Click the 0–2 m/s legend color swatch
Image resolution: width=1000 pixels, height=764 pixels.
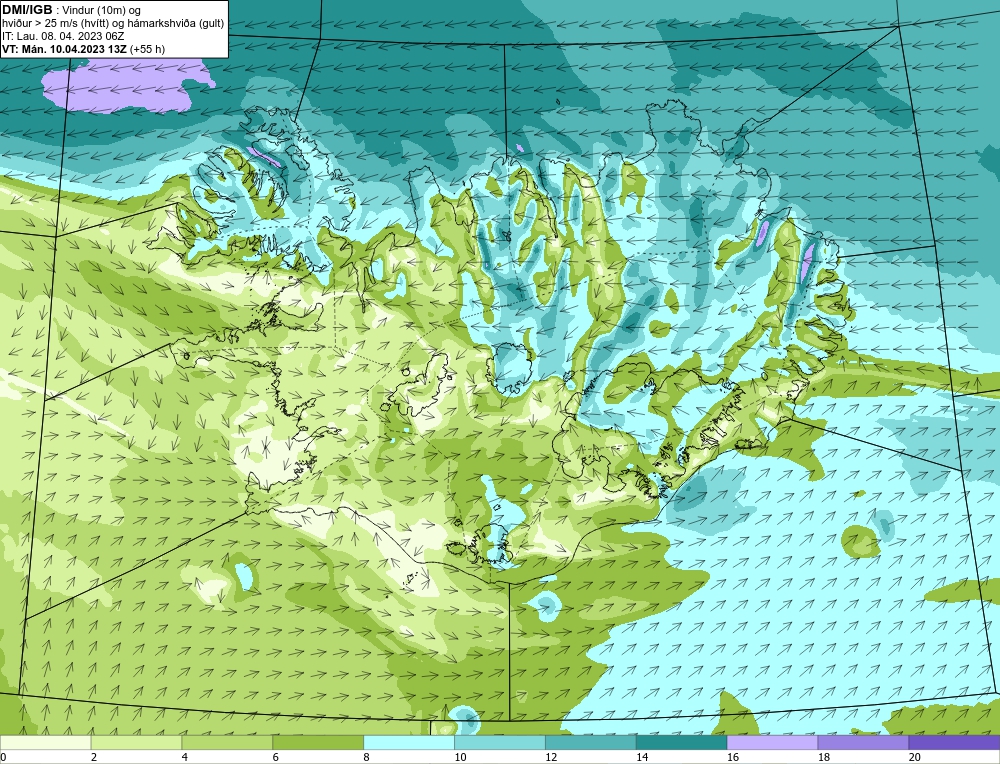pos(45,742)
